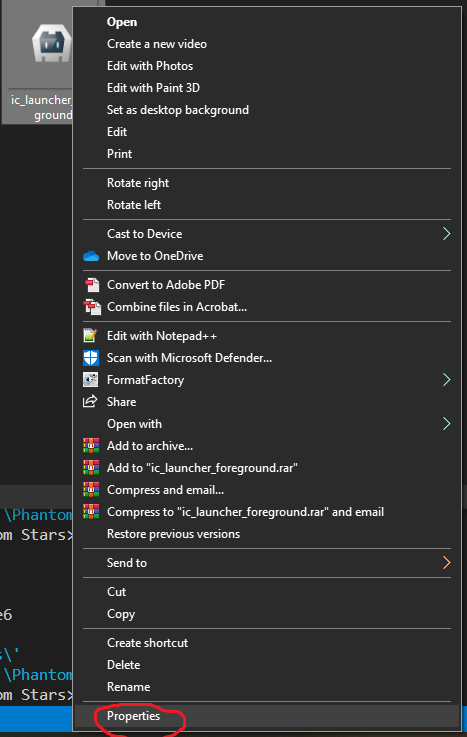Click WinRAR icon beside Compress to rar and email

click(x=91, y=512)
